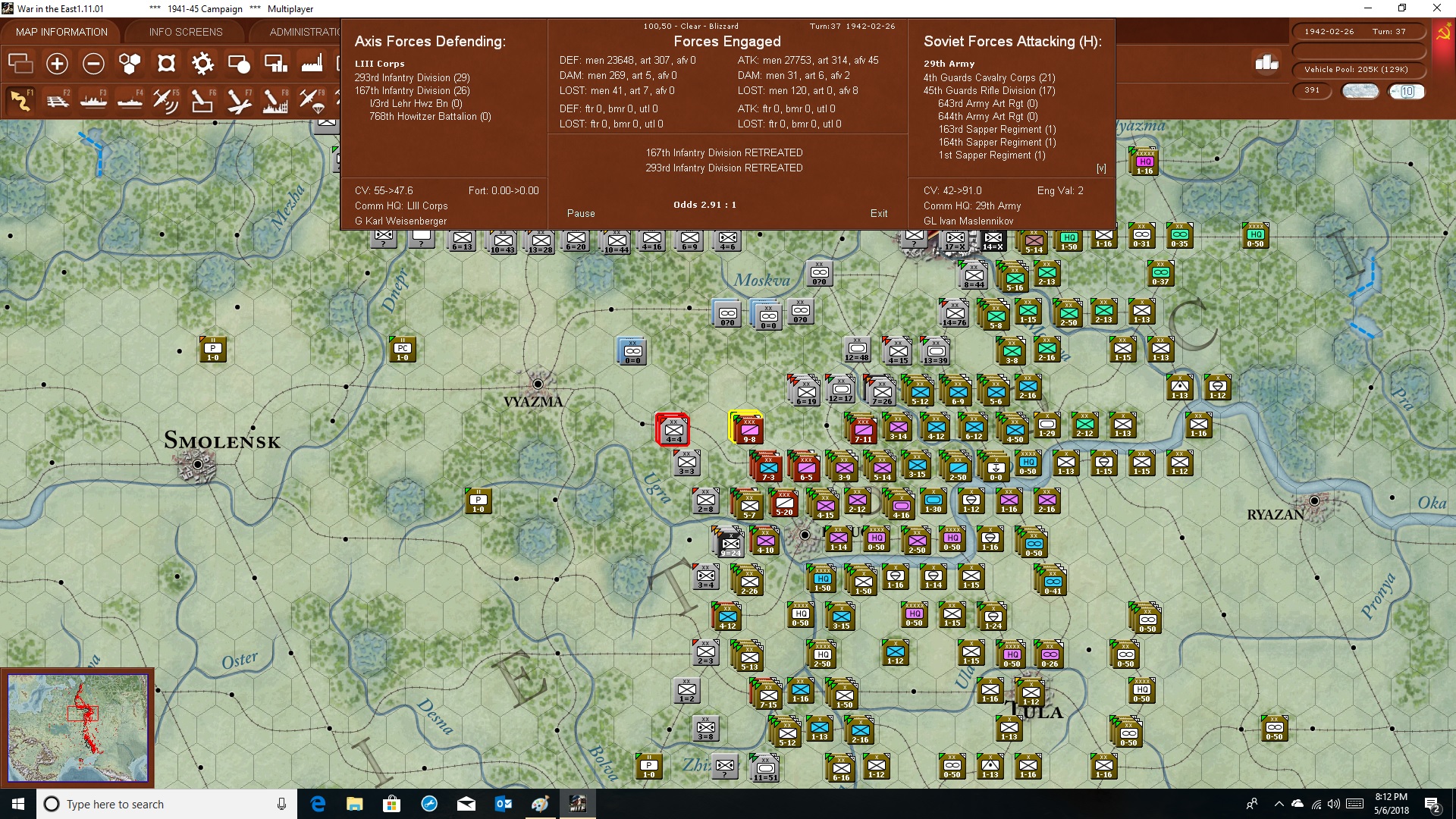Click the 45th Guards Rifle Division entry
Viewport: 1456px width, 819px height.
click(989, 90)
